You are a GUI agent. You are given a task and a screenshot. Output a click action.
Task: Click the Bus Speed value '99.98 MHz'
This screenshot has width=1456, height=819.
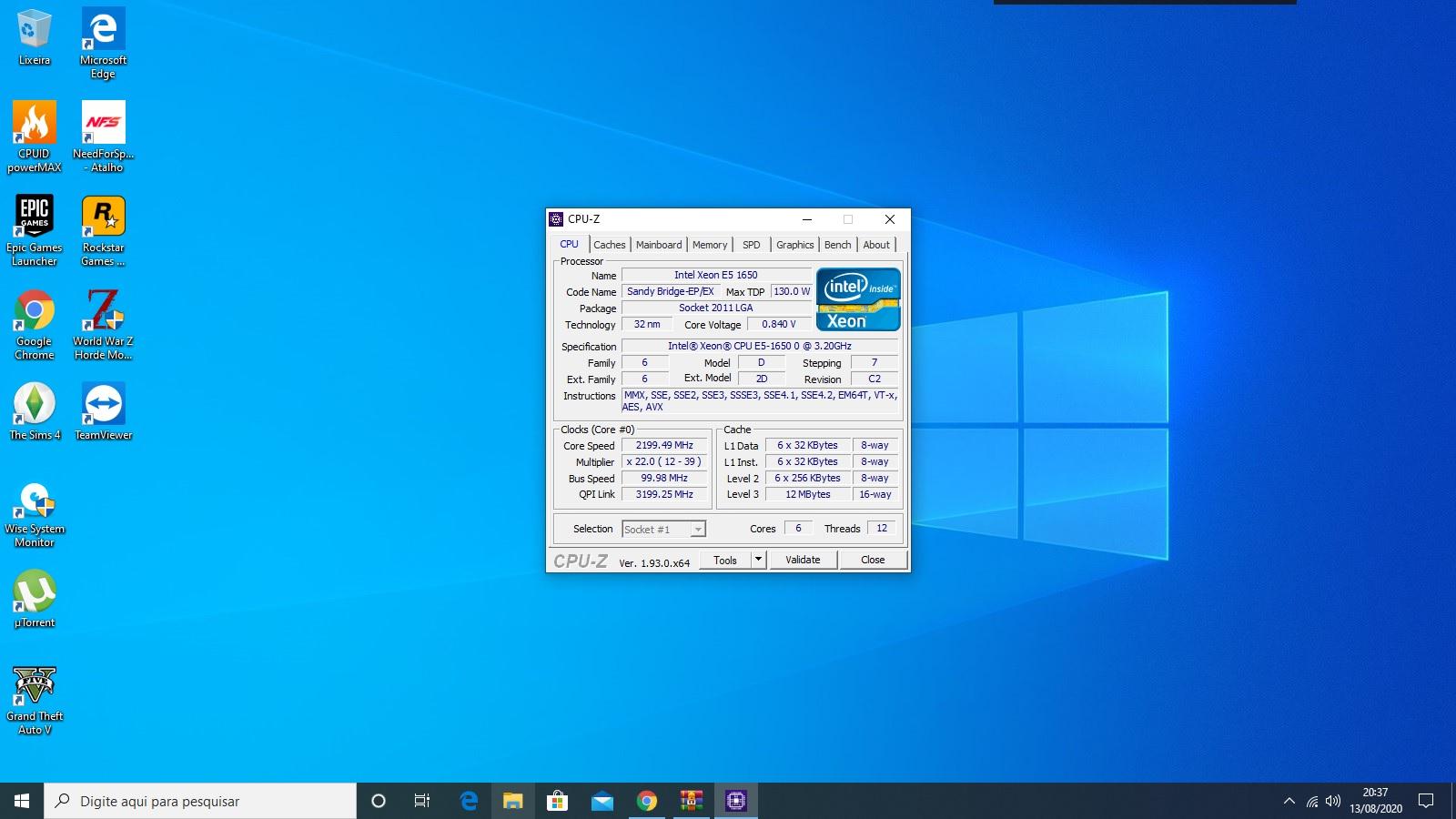click(665, 478)
